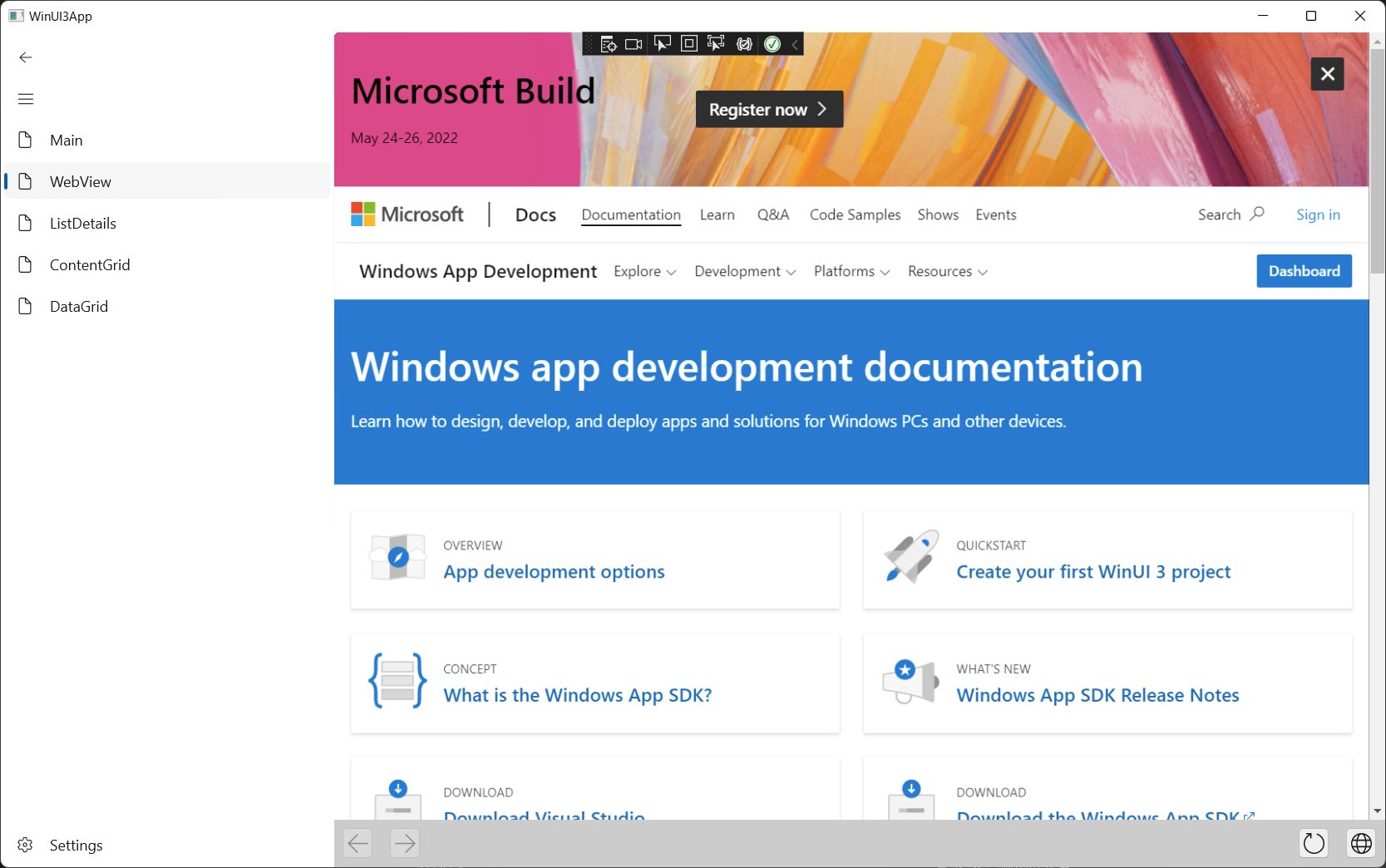The width and height of the screenshot is (1386, 868).
Task: Click the camera recorder icon in debug toolbar
Action: tap(634, 44)
